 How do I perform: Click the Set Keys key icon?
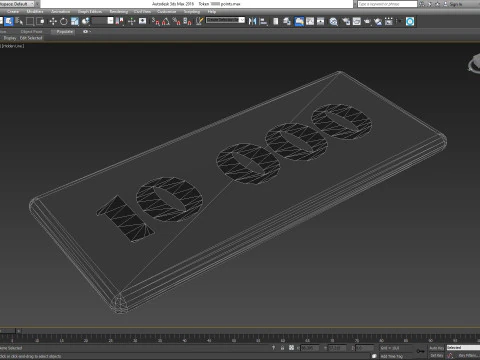point(420,351)
